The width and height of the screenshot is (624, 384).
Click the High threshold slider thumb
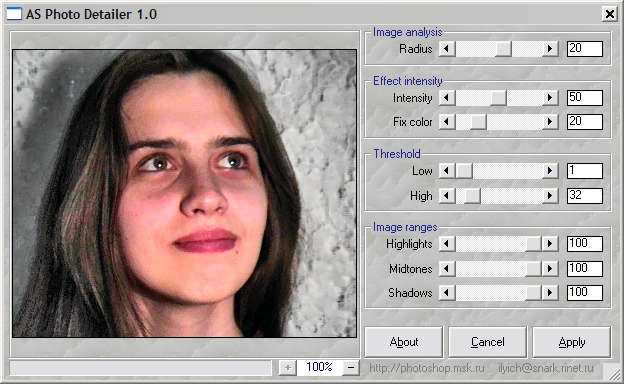tap(472, 196)
